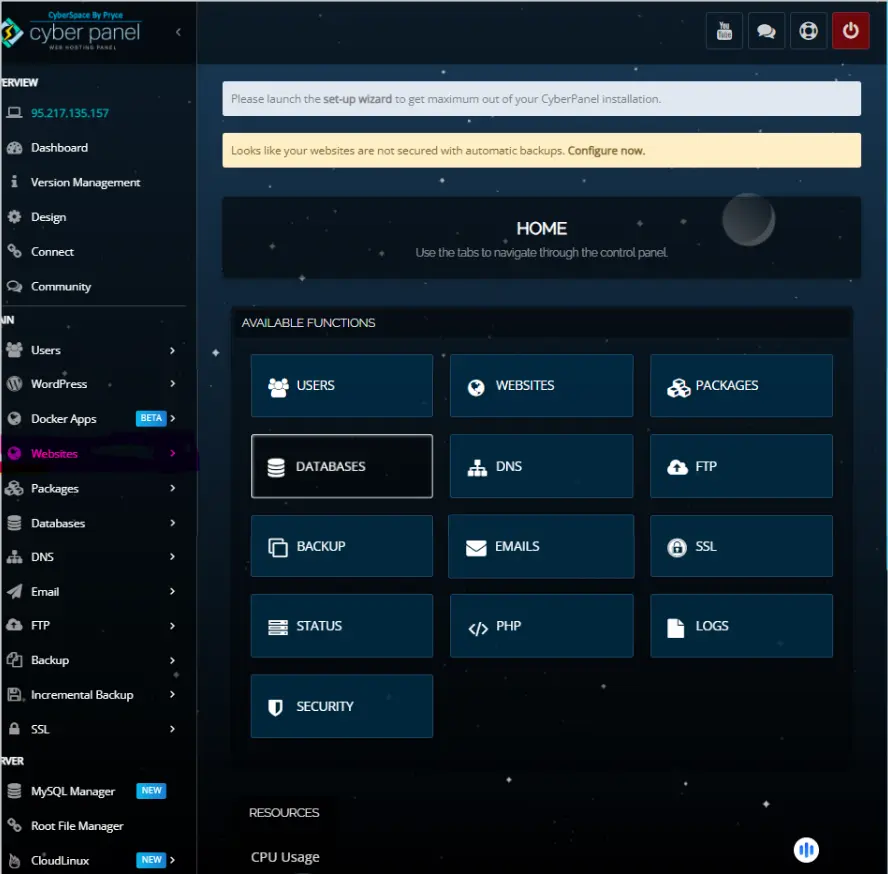Open the EMAILS function tile
Image resolution: width=888 pixels, height=874 pixels.
pos(541,546)
